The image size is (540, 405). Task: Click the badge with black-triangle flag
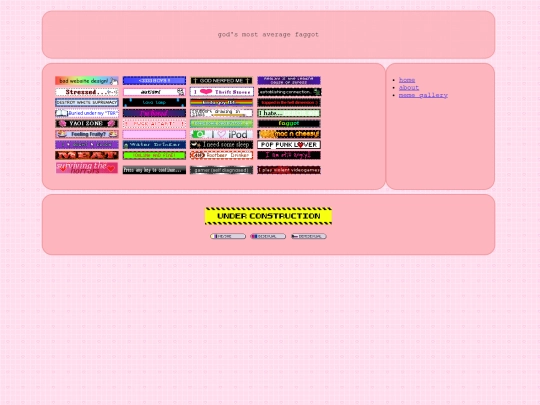click(x=309, y=236)
